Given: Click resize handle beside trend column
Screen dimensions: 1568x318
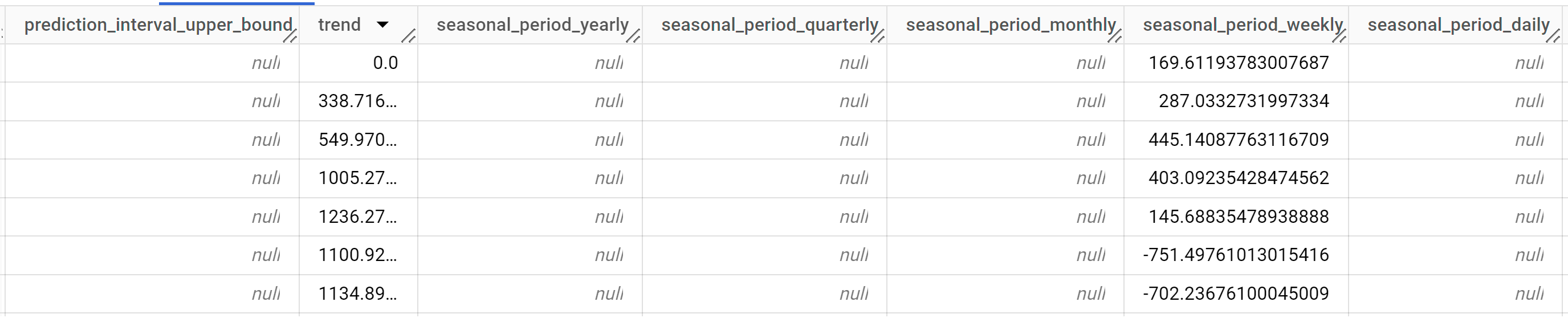Looking at the screenshot, I should click(x=409, y=36).
